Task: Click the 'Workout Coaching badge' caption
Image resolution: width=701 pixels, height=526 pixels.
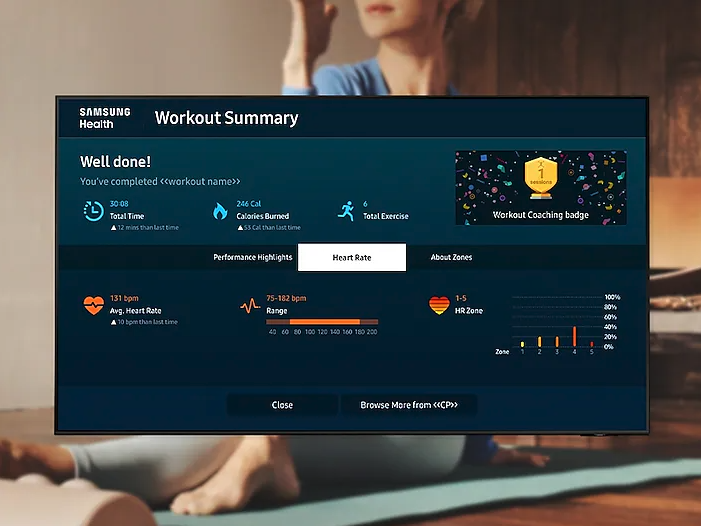Action: click(x=541, y=215)
